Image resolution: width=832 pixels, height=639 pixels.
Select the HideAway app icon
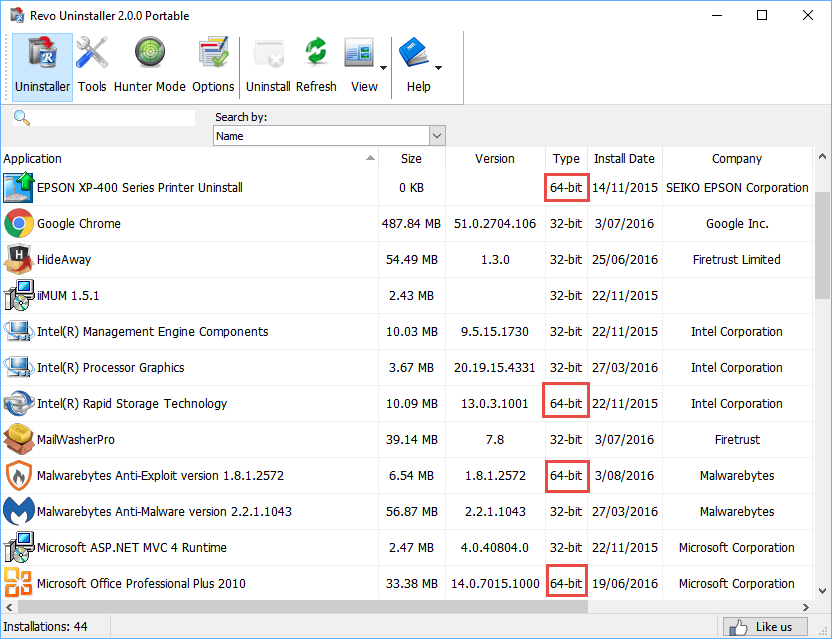coord(19,260)
